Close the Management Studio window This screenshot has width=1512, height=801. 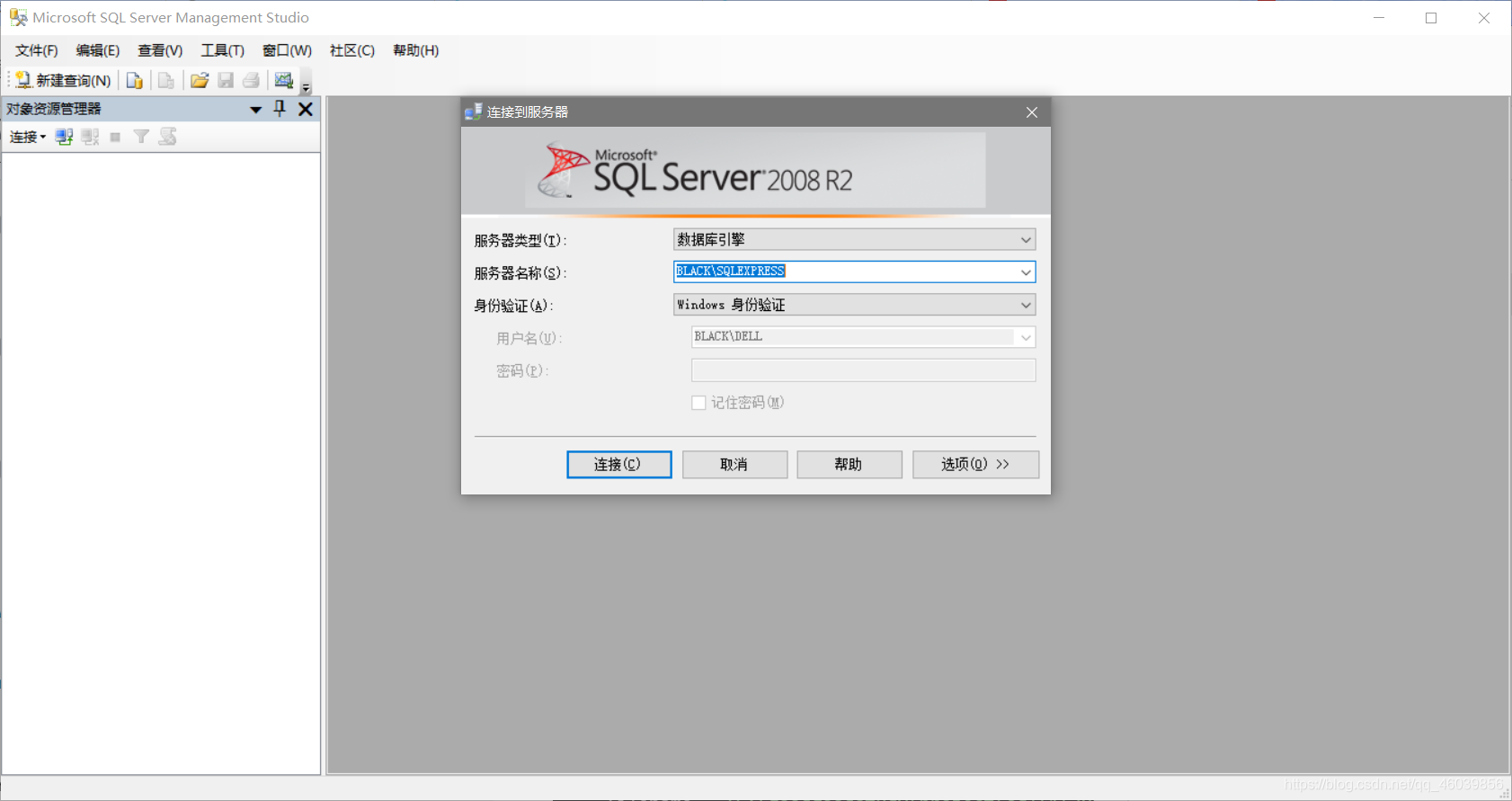coord(1484,18)
